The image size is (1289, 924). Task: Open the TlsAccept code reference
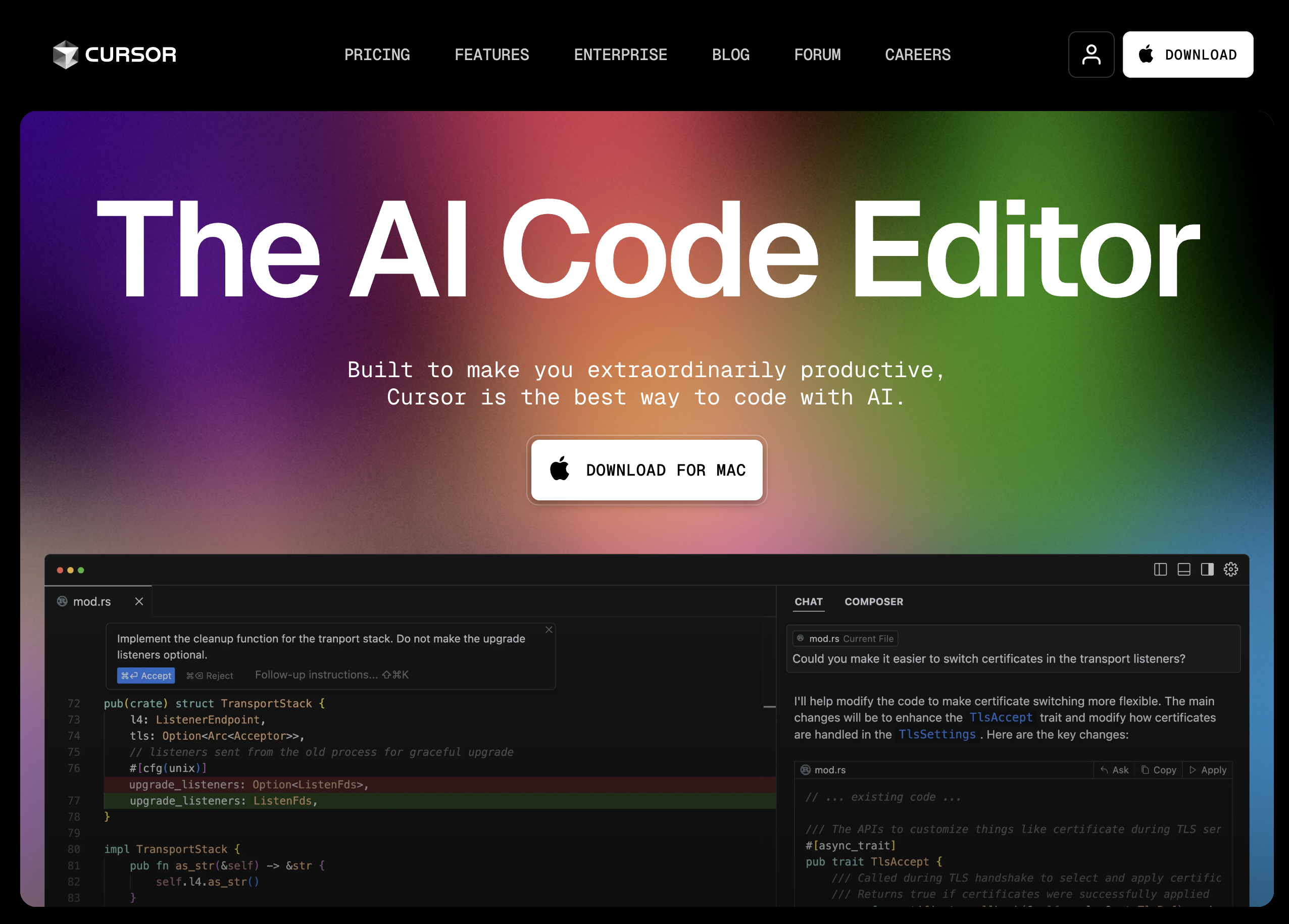[1001, 717]
